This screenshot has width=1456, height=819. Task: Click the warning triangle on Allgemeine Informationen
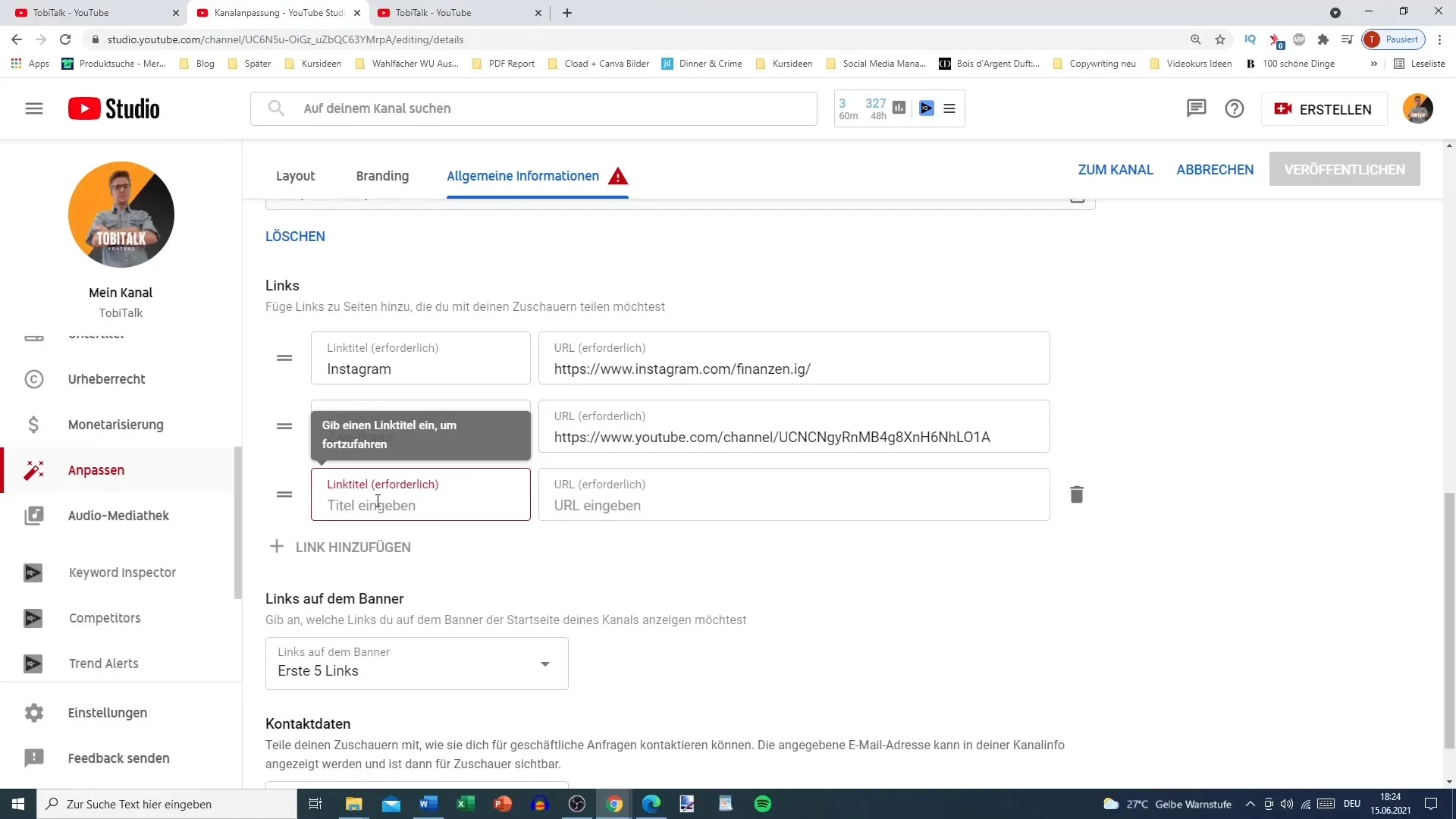tap(618, 176)
